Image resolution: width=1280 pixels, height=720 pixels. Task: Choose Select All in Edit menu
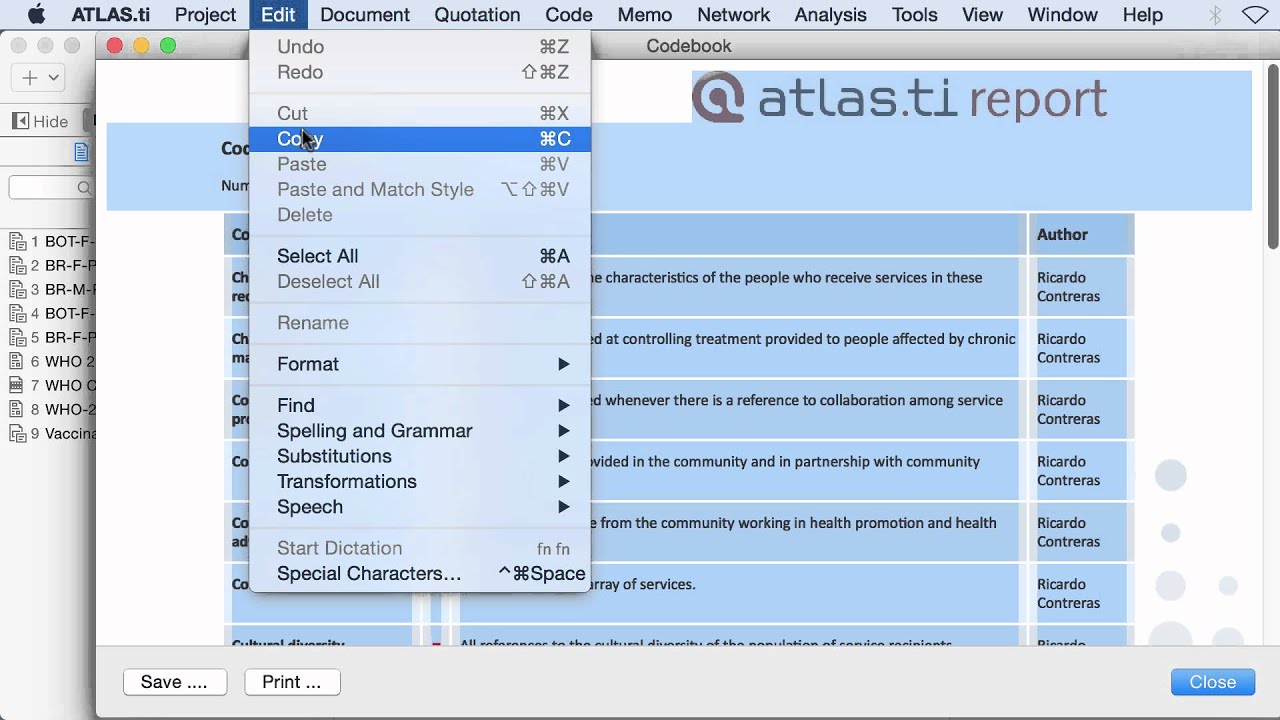pos(420,256)
